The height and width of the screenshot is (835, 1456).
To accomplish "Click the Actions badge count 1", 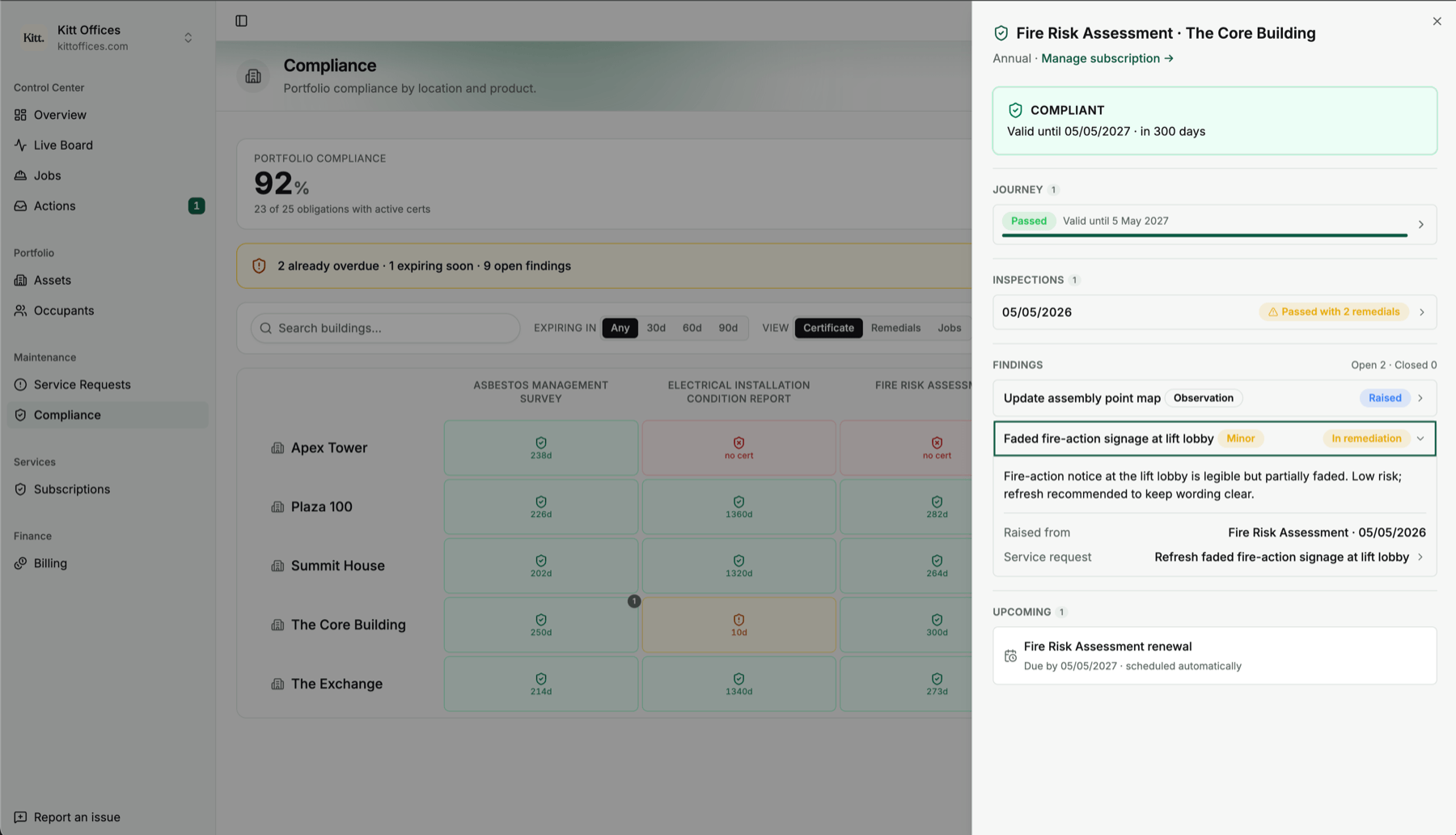I will [196, 206].
